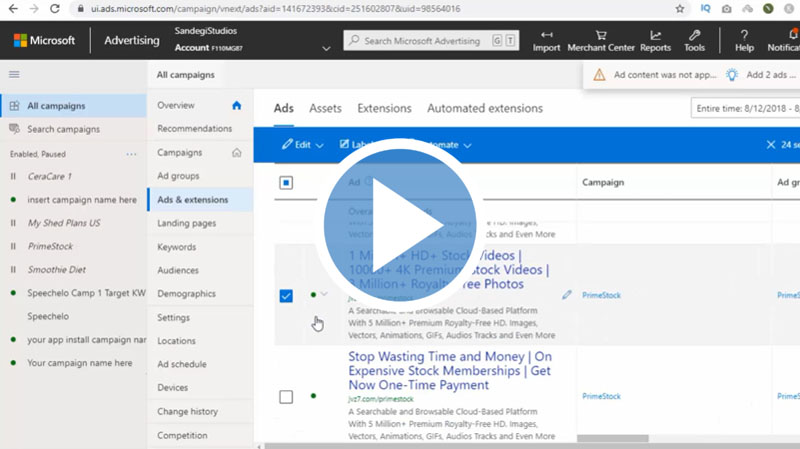800x449 pixels.
Task: Open Tools wrench icon
Action: tap(694, 35)
